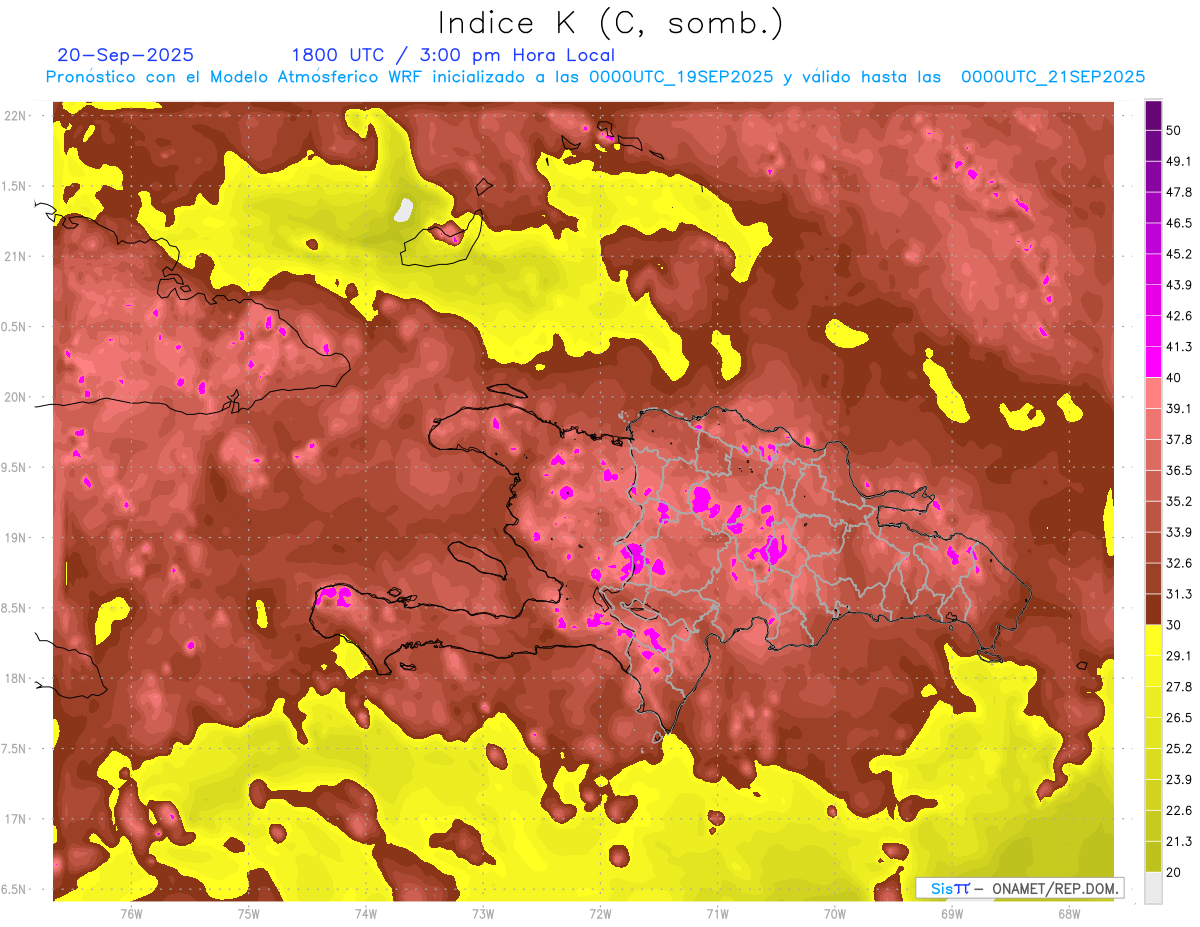Click the light gray legend swatch below 20

[1153, 888]
